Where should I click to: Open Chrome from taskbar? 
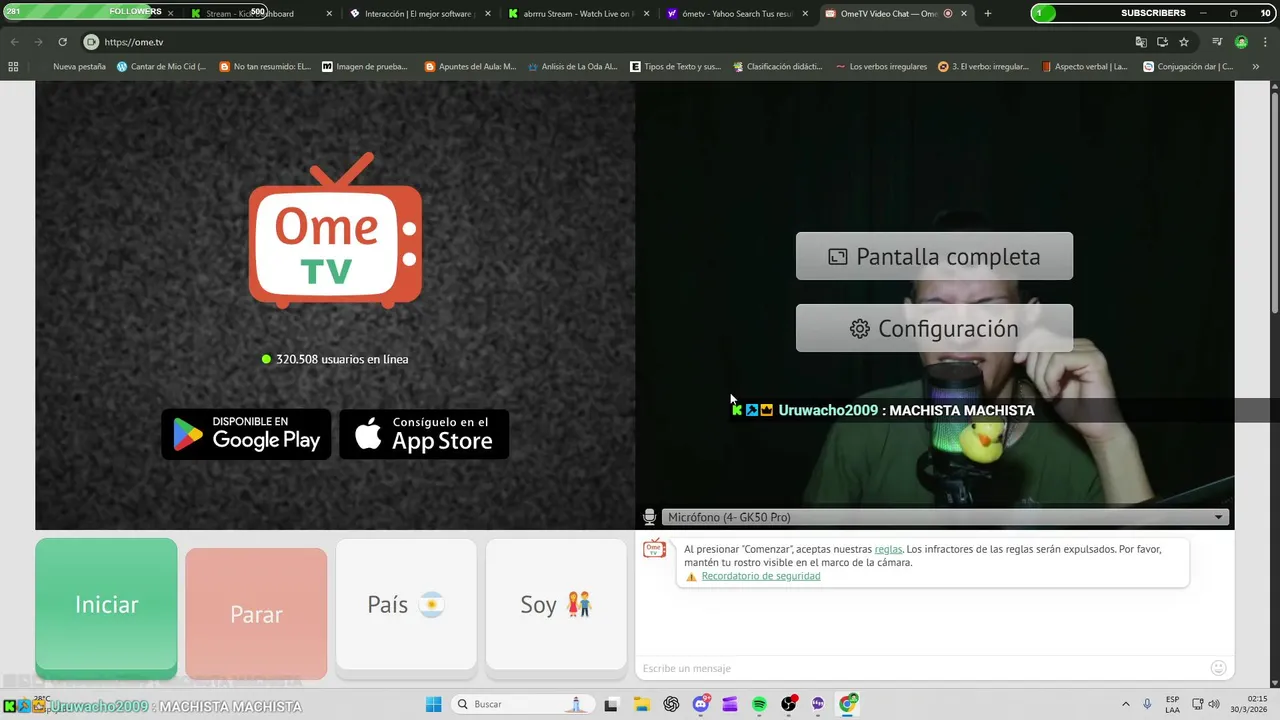tap(848, 704)
